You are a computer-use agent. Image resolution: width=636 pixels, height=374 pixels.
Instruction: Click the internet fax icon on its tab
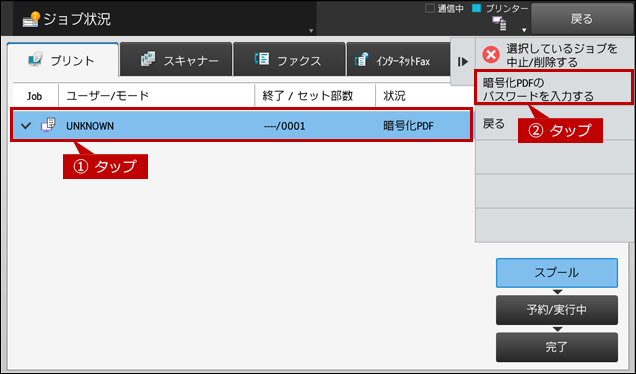(x=361, y=60)
